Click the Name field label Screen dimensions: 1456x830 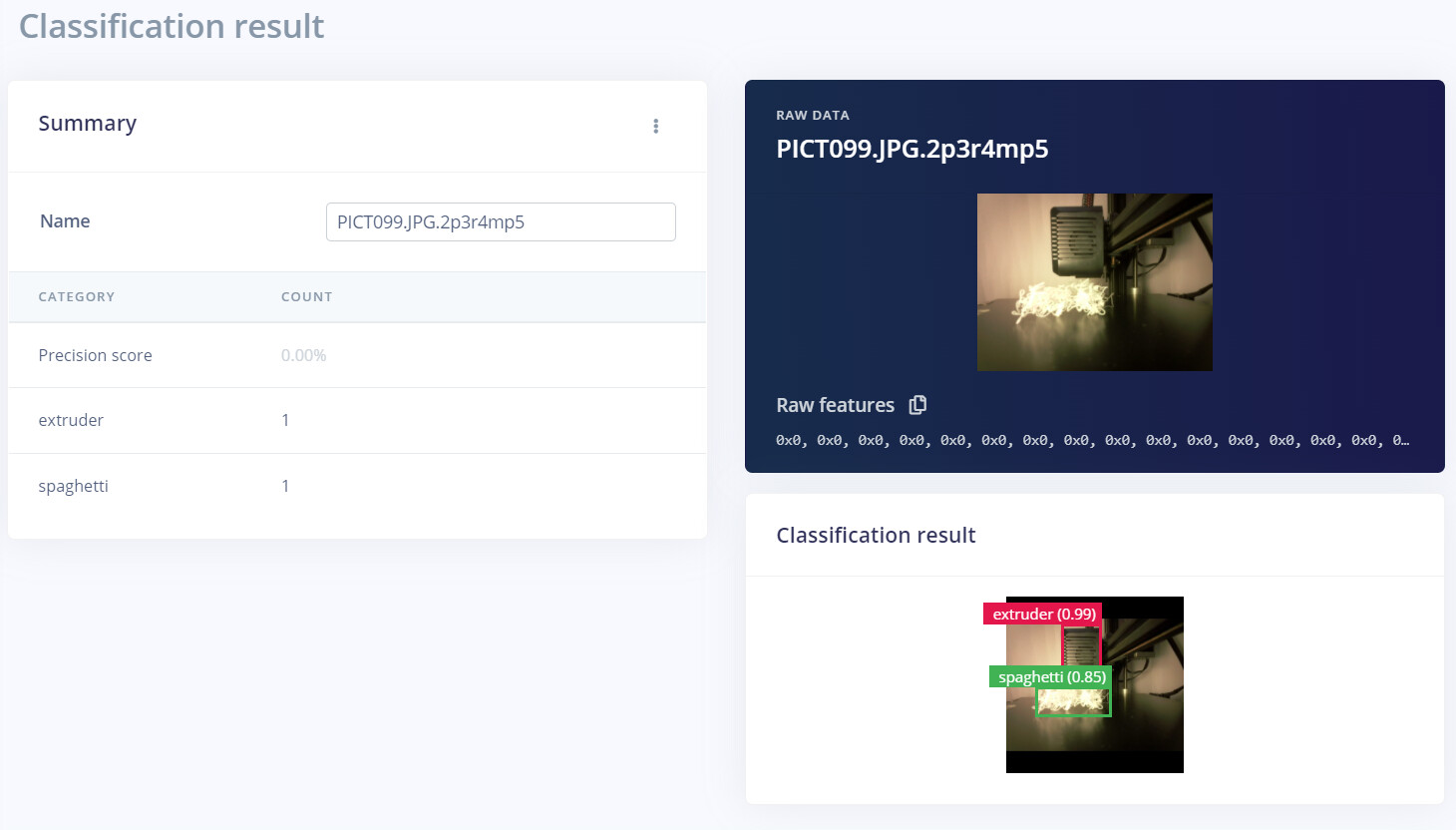65,221
